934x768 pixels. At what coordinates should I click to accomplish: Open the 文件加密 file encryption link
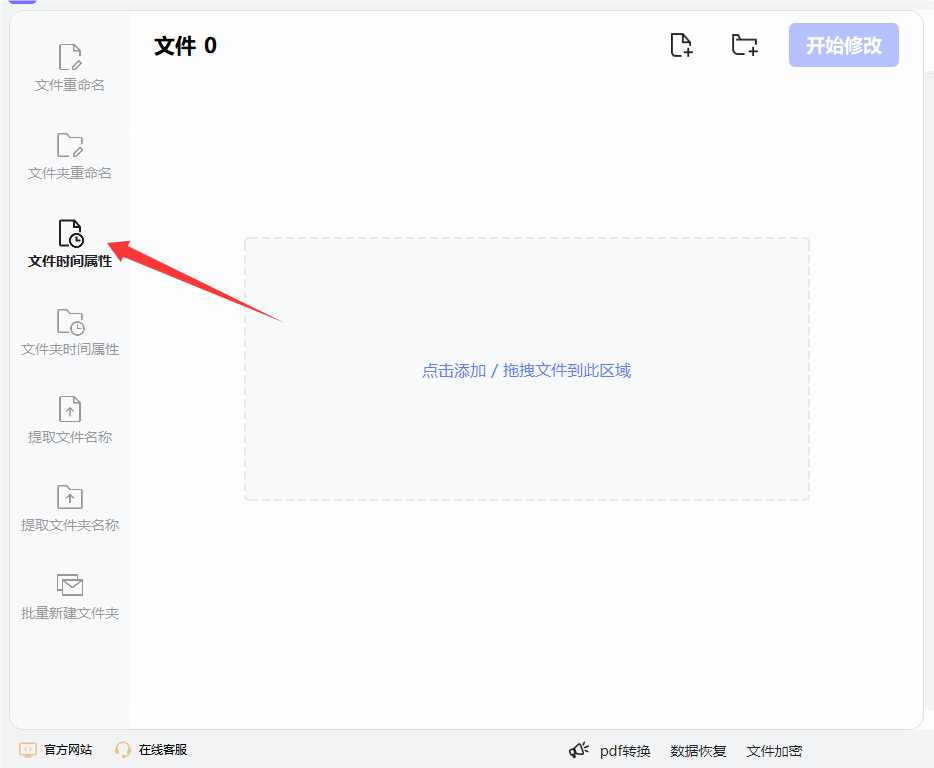point(774,751)
